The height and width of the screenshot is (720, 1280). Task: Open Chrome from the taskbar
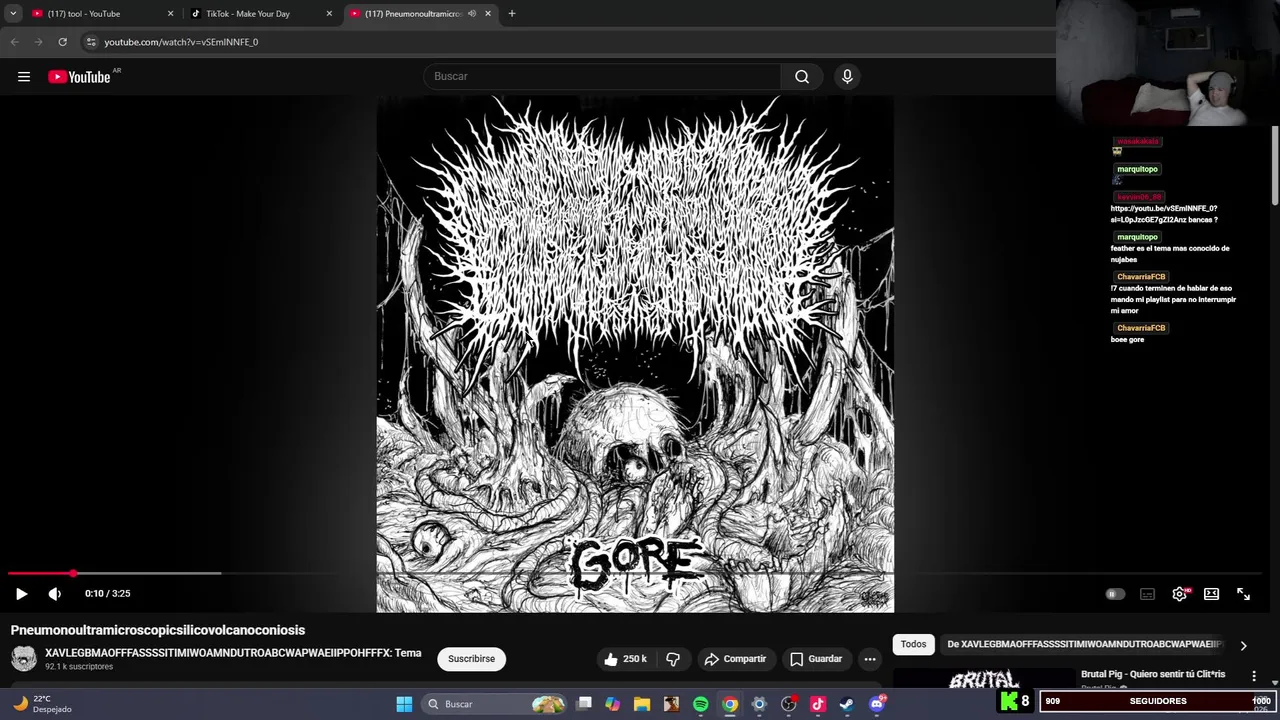pos(730,704)
